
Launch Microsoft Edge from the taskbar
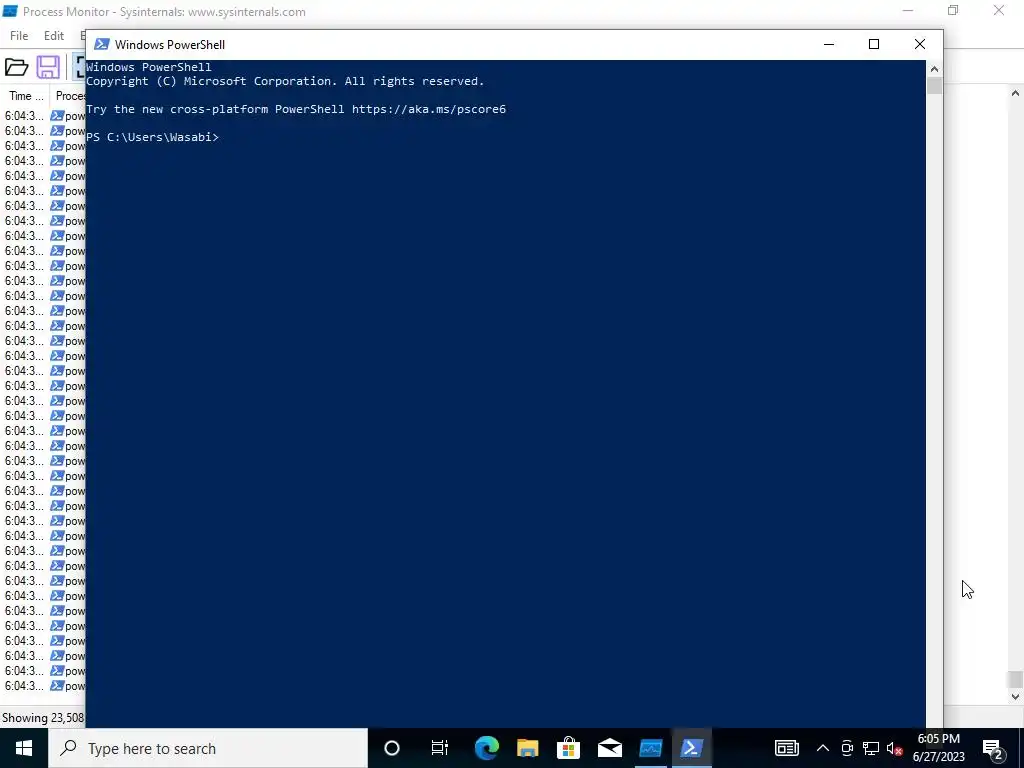click(x=487, y=748)
